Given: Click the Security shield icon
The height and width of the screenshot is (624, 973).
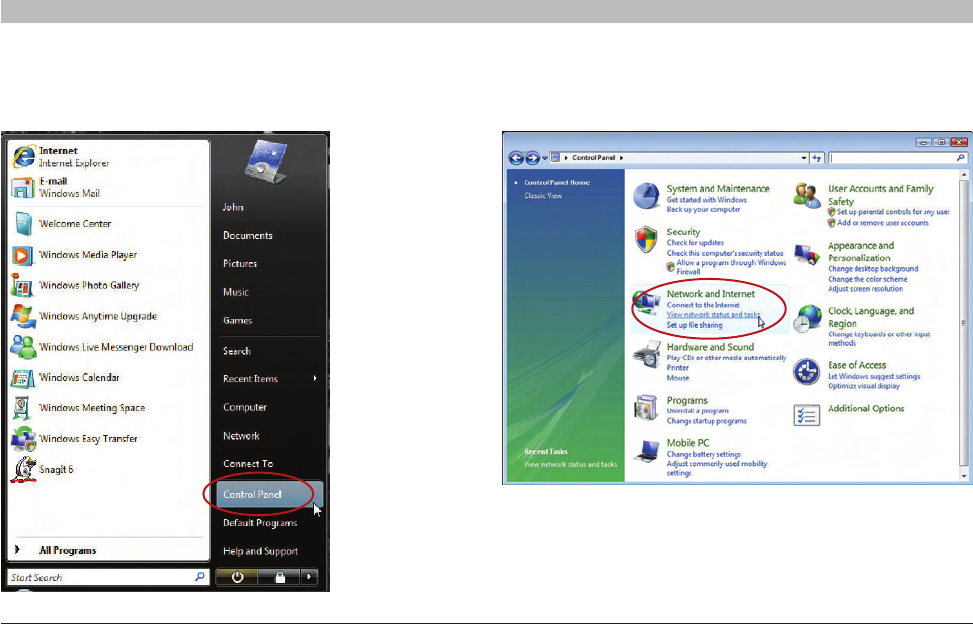Looking at the screenshot, I should tap(646, 239).
